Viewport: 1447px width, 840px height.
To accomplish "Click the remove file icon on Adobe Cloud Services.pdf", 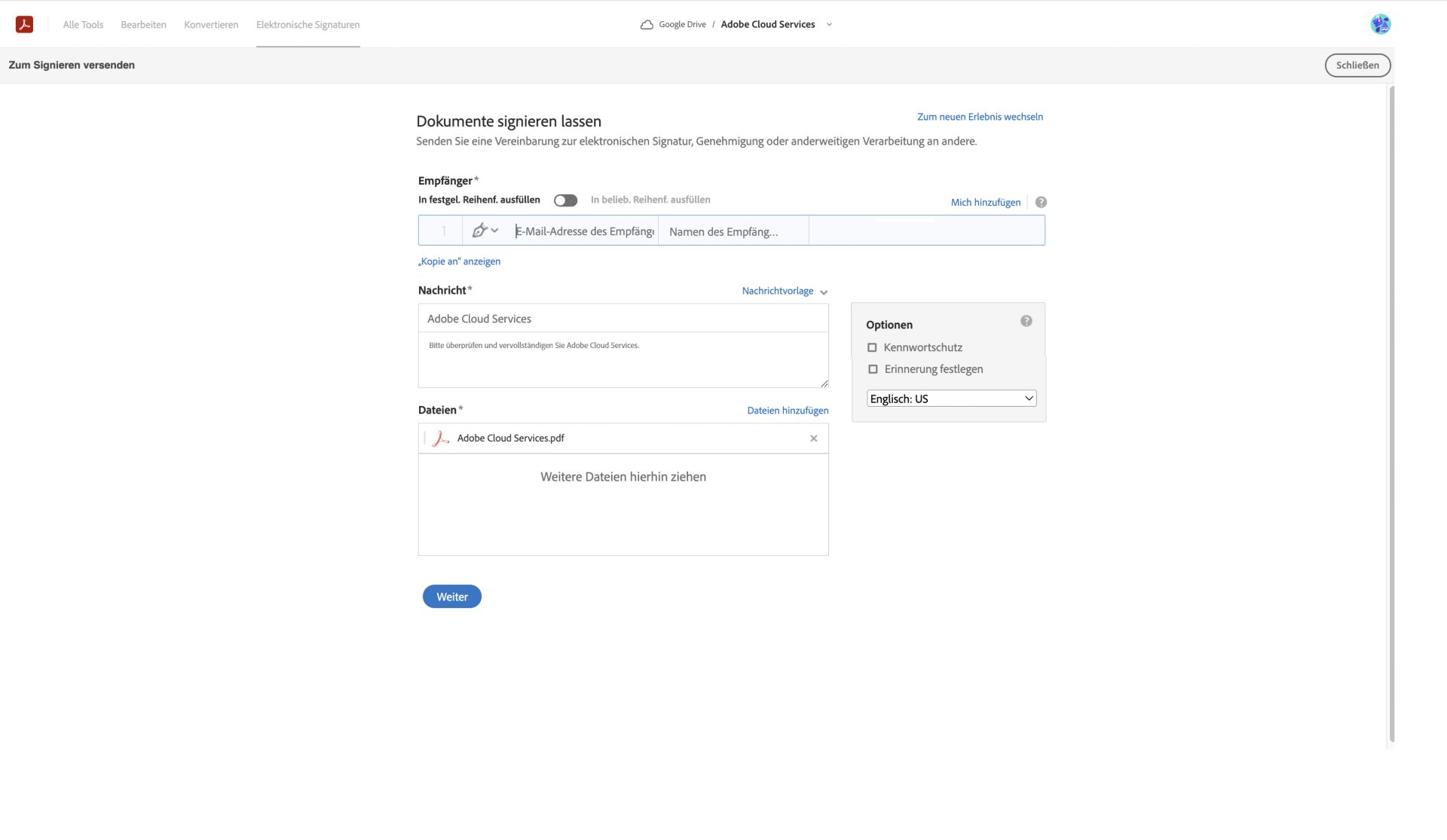I will pyautogui.click(x=814, y=438).
